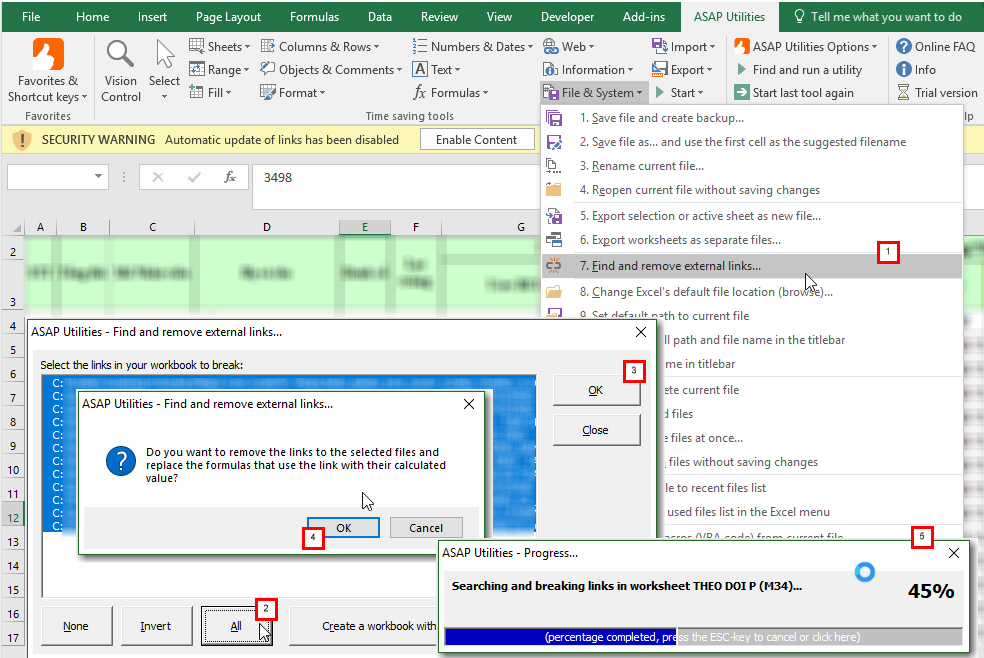The height and width of the screenshot is (658, 984).
Task: Collapse the File & System dropdown
Action: click(x=593, y=93)
